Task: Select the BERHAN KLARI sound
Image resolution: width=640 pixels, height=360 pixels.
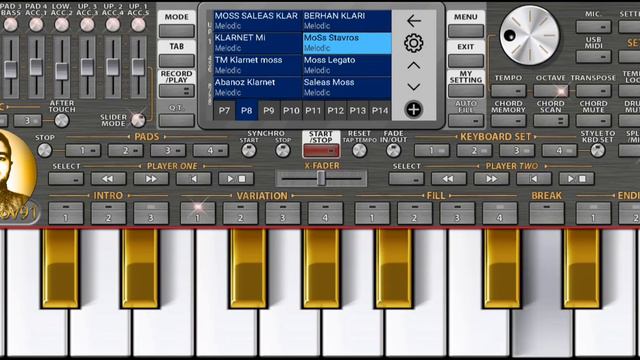Action: 347,21
